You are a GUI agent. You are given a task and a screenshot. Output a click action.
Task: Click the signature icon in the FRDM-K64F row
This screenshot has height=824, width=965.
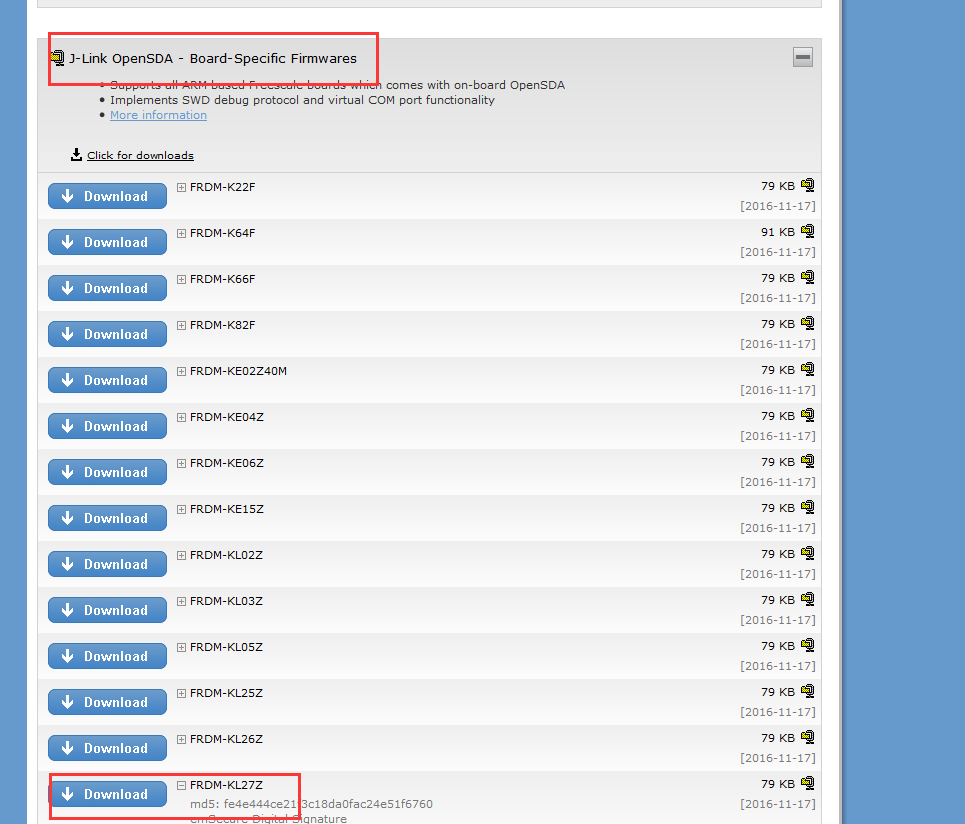pos(807,231)
